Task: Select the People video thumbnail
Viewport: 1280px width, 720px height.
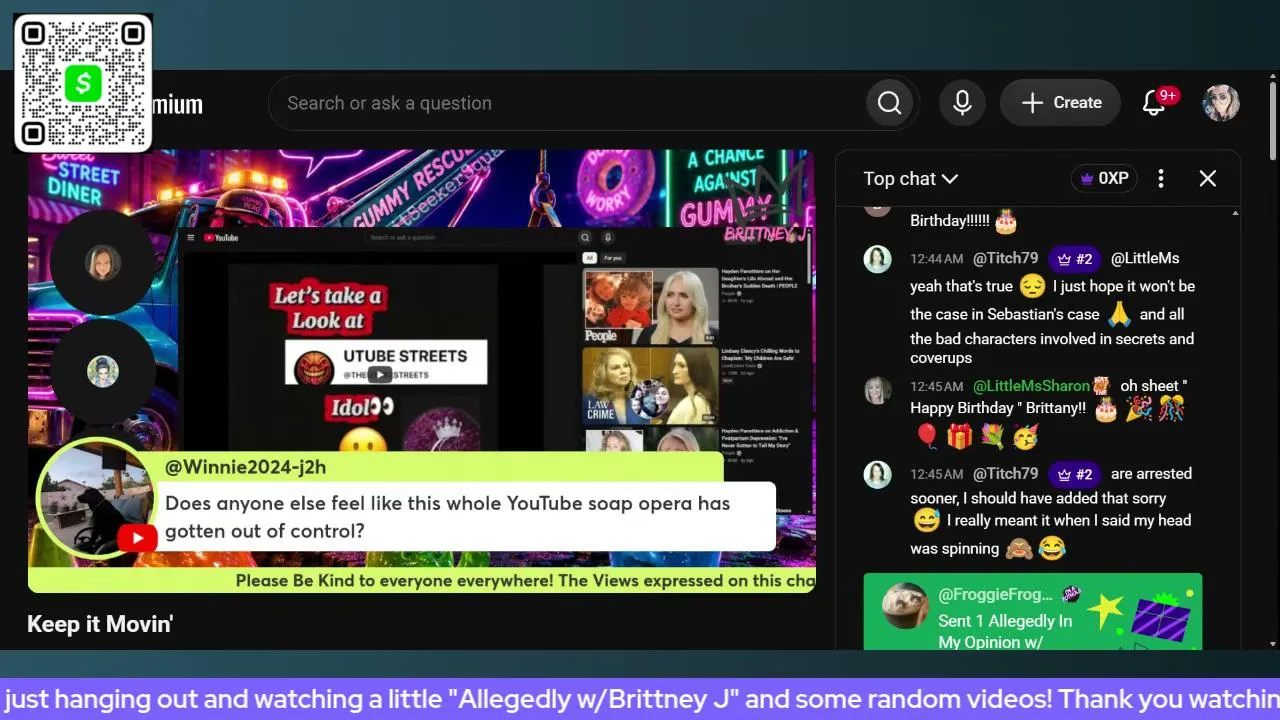Action: (x=651, y=306)
